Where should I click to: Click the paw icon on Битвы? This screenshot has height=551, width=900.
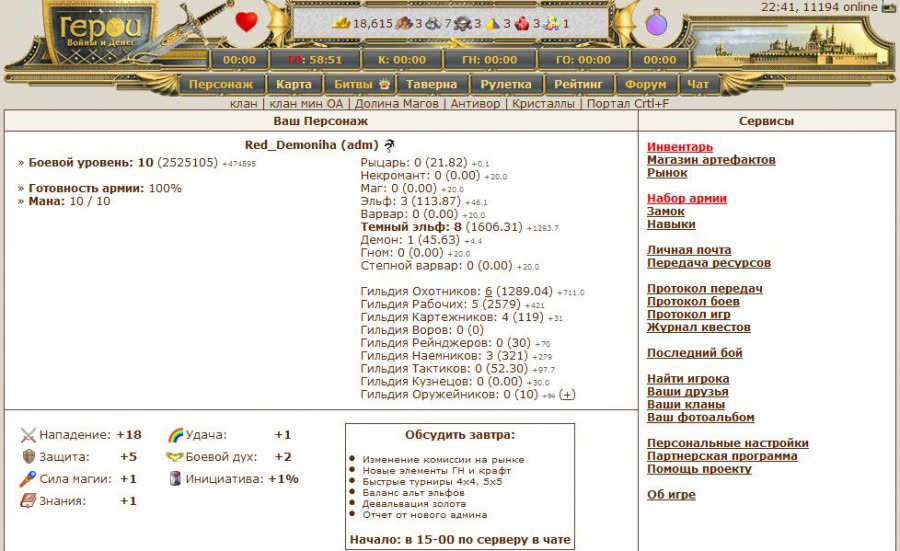[x=384, y=84]
